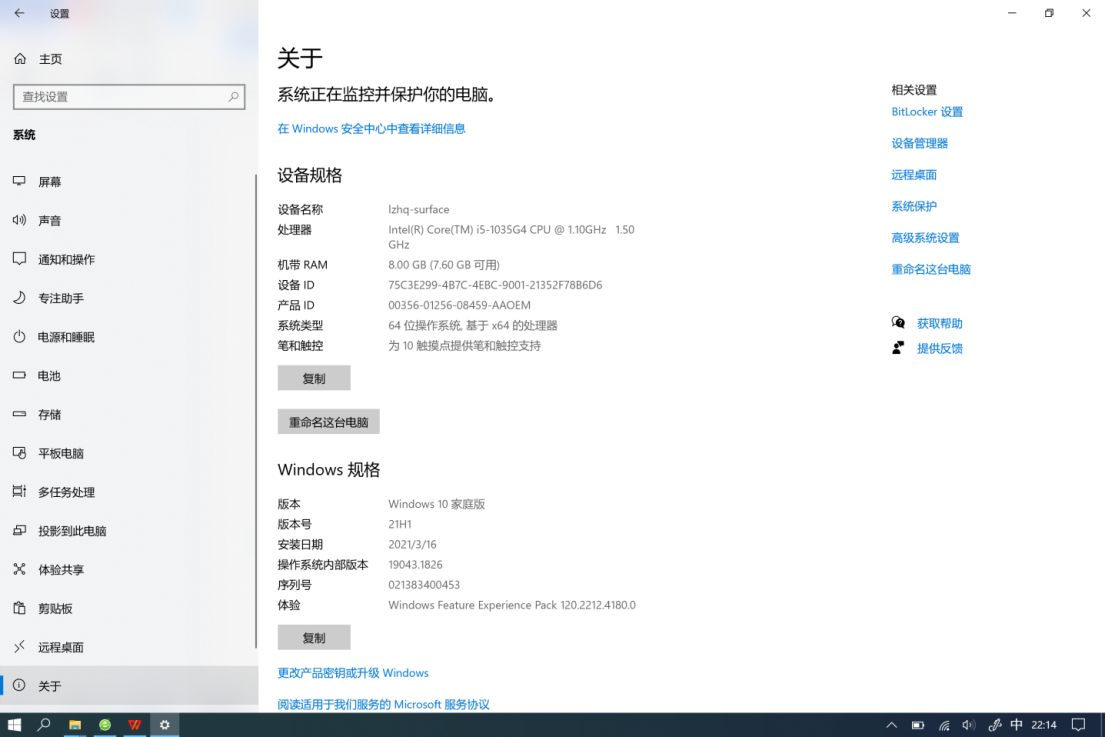
Task: Click the build number 19043.1826
Action: pos(415,564)
